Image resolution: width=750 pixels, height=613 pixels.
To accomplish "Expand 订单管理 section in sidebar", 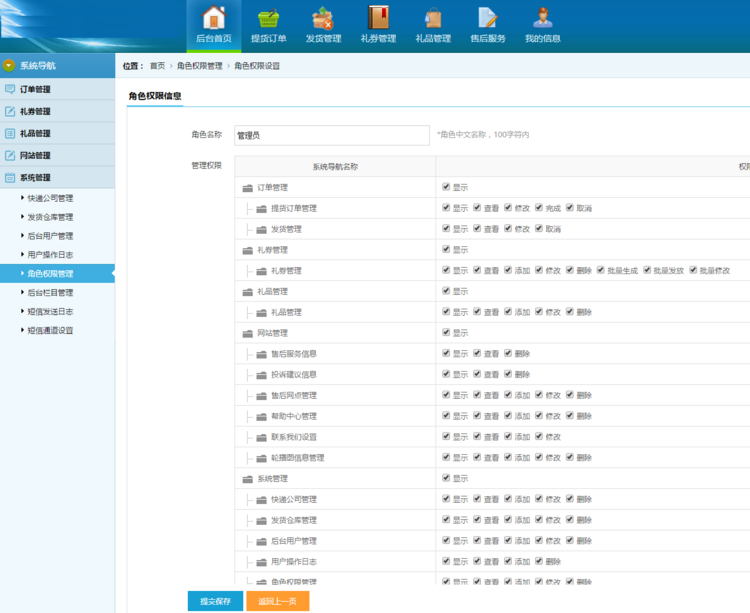I will point(35,90).
